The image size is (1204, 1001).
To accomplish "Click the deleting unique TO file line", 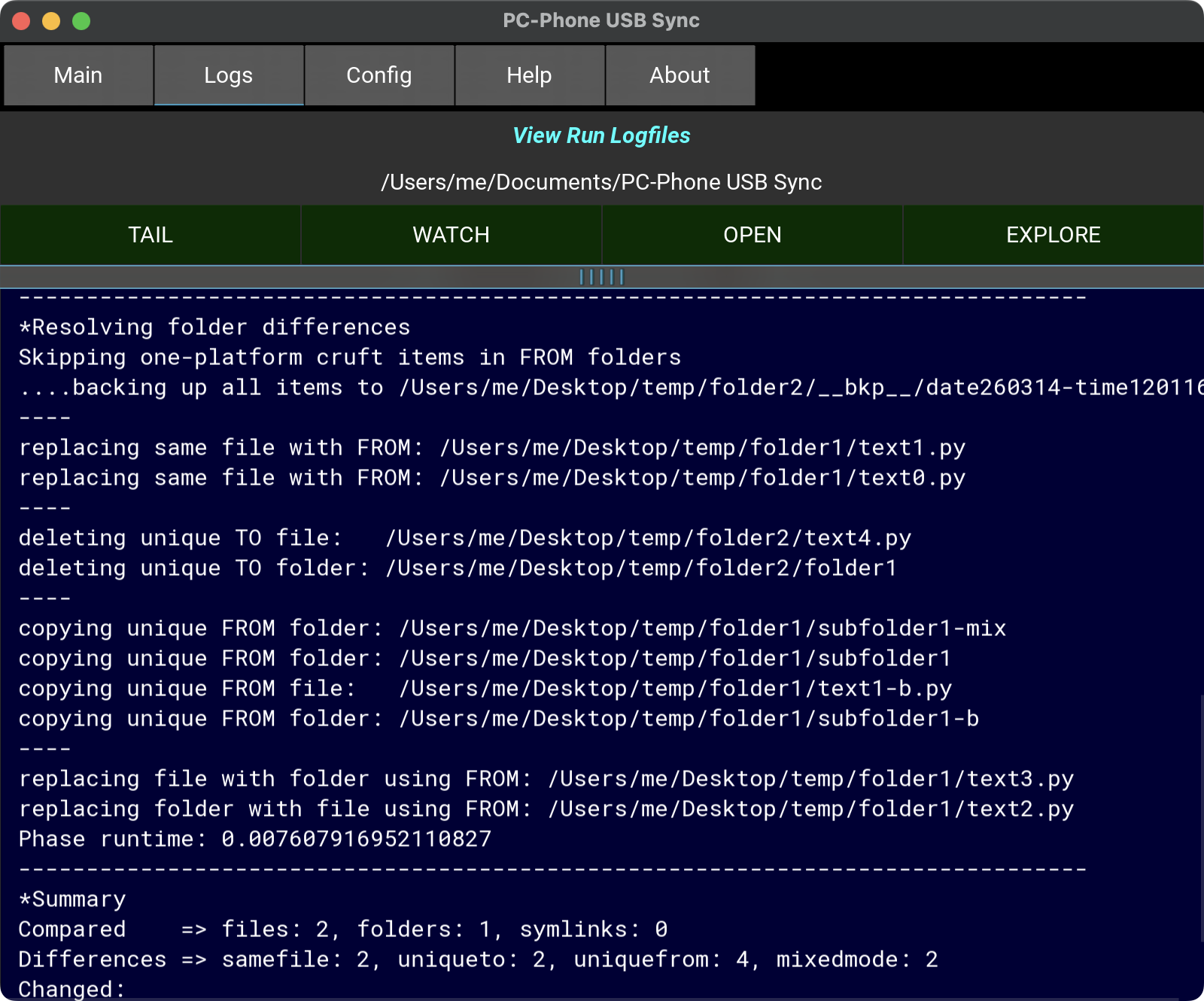I will click(464, 538).
